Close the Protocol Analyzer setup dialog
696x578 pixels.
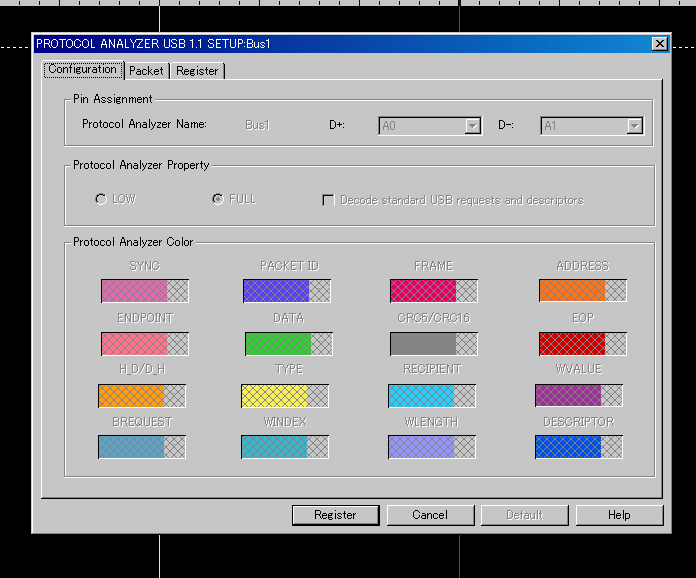(660, 44)
